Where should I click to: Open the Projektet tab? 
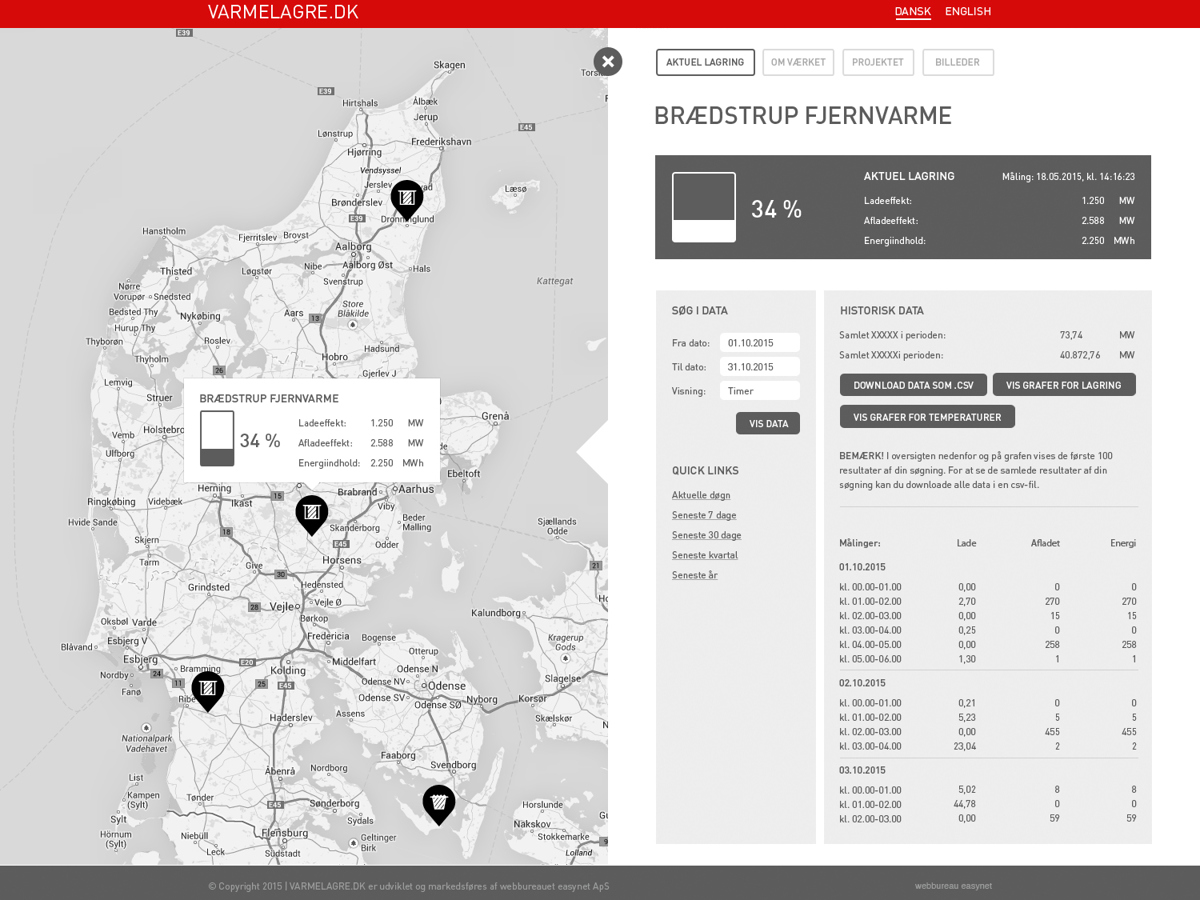click(878, 62)
